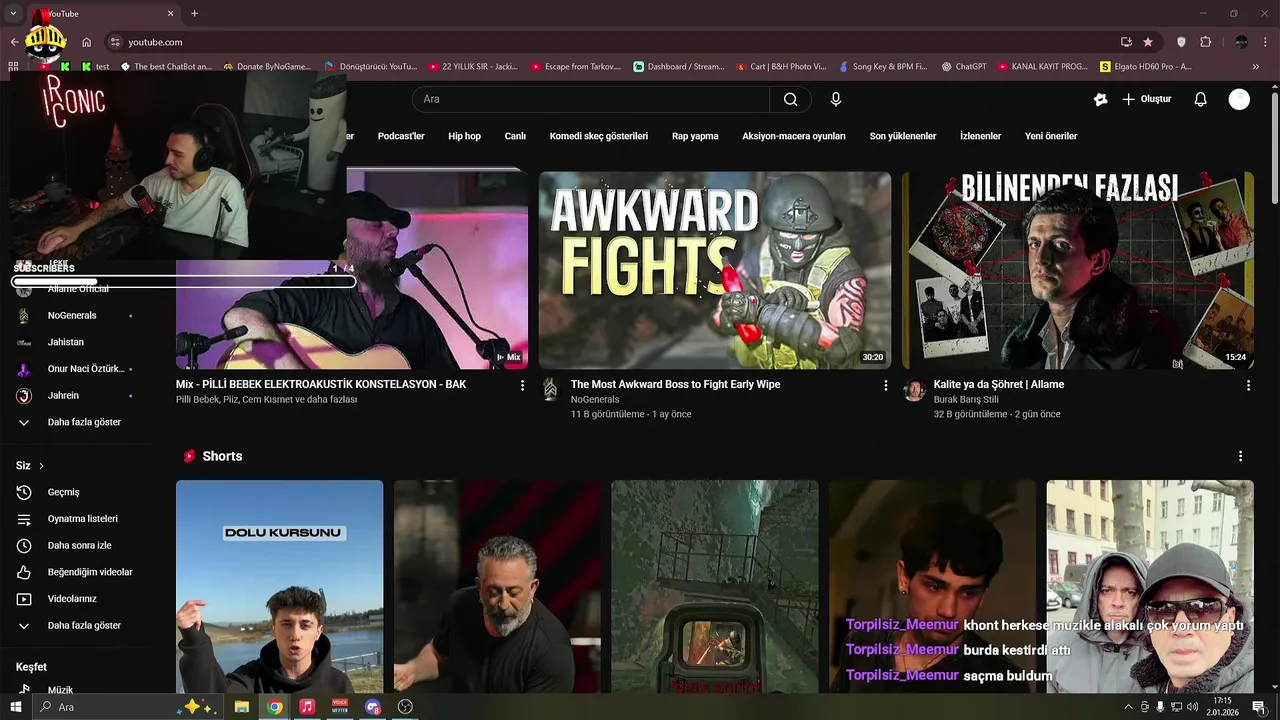Image resolution: width=1280 pixels, height=720 pixels.
Task: Bookmark page with Chrome star icon
Action: (1148, 42)
